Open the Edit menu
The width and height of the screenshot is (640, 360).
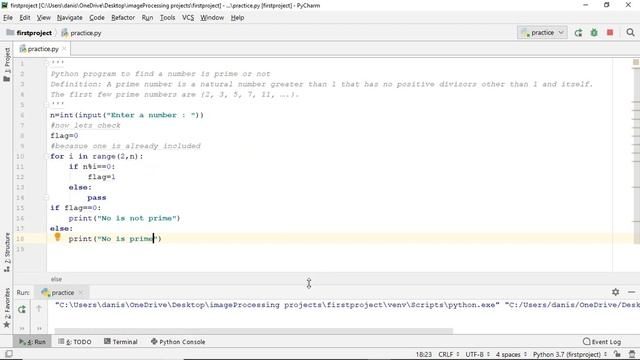pos(24,18)
